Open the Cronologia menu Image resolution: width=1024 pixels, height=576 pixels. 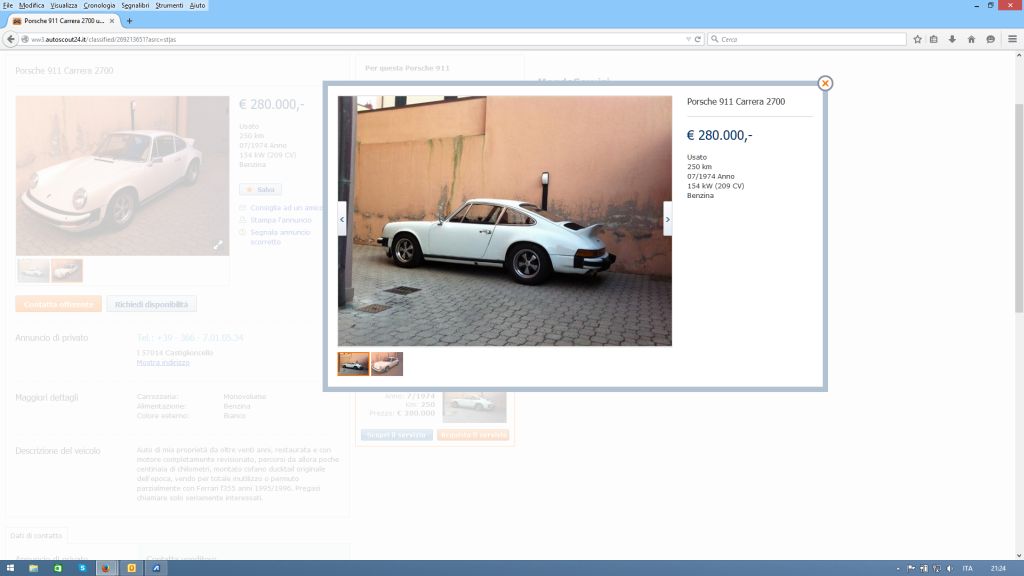99,5
